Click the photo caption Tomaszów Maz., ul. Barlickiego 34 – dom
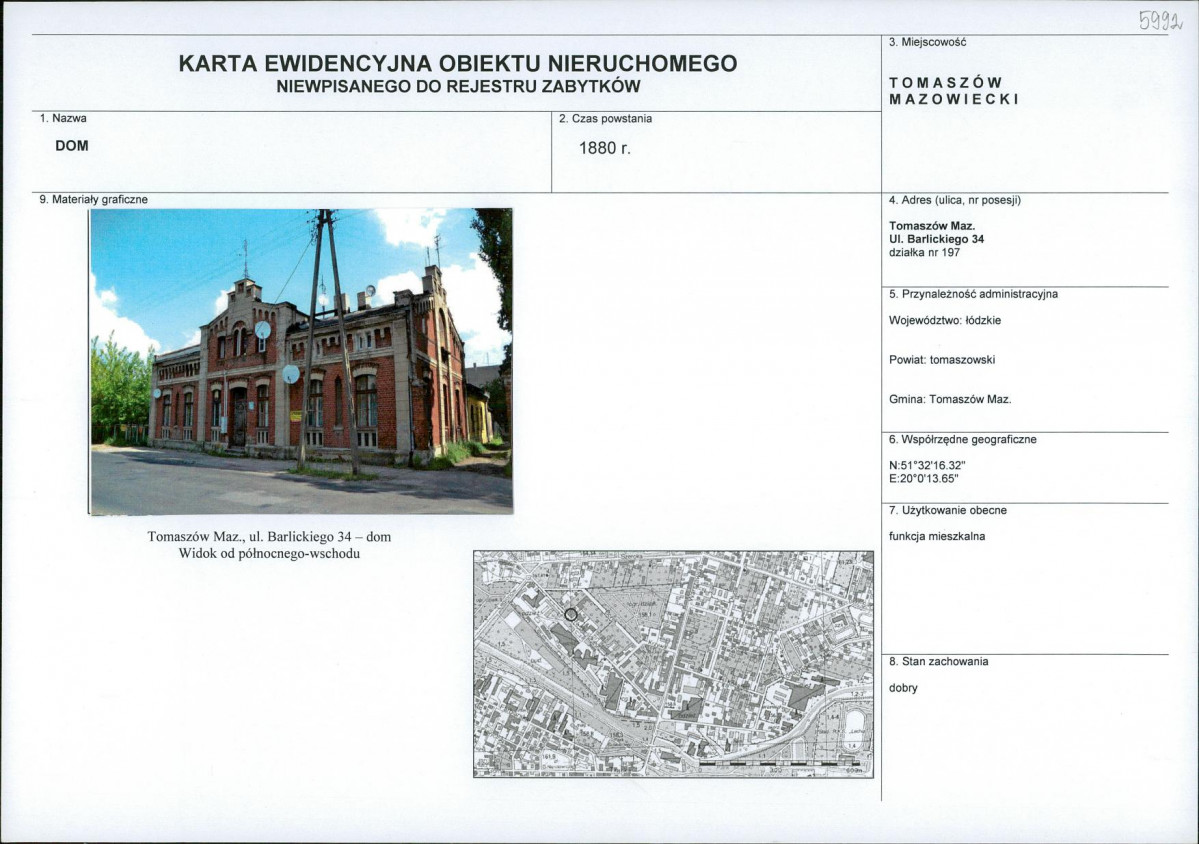1199x844 pixels. click(x=269, y=537)
